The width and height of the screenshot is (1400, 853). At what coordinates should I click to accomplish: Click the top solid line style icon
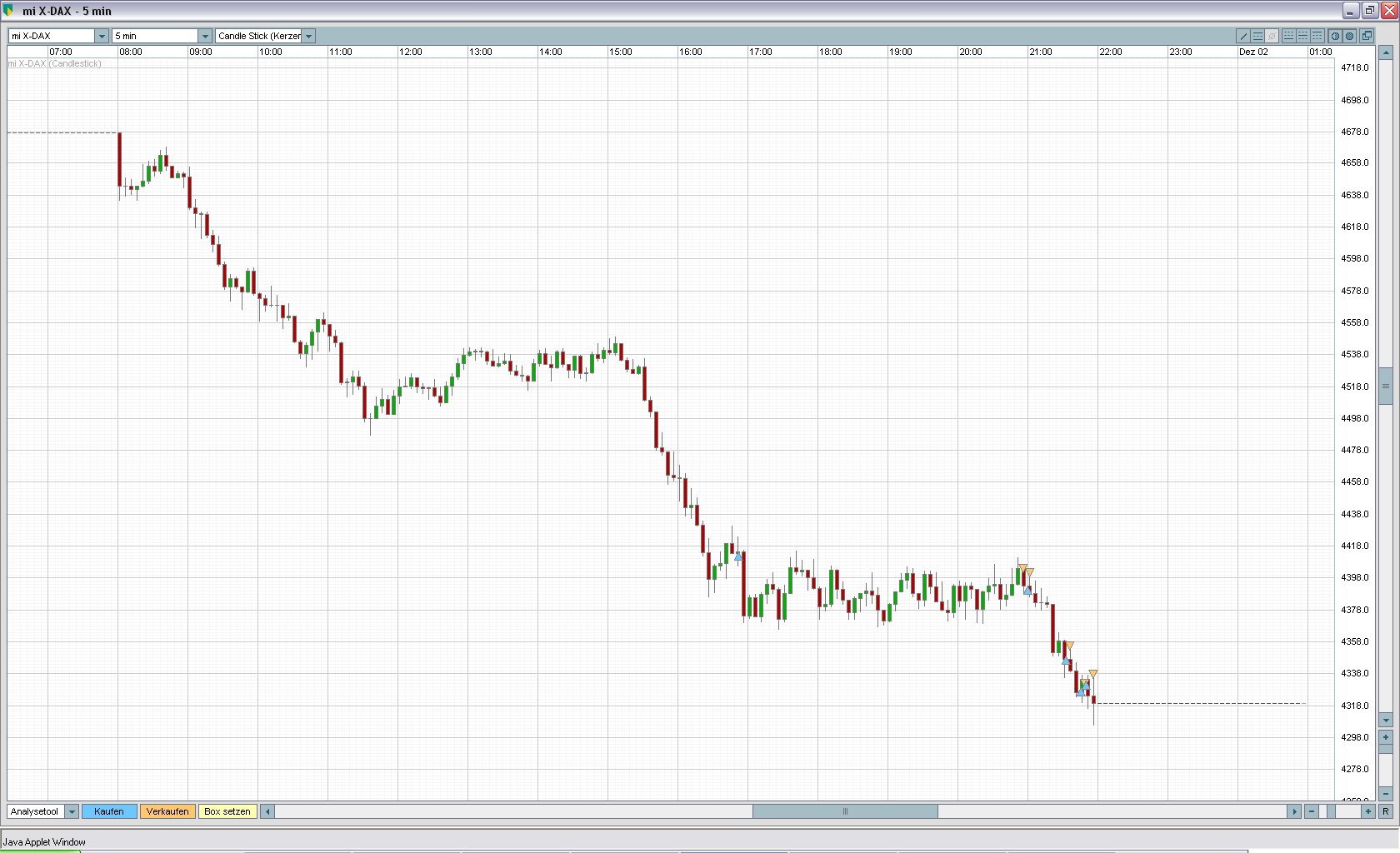pos(1317,36)
